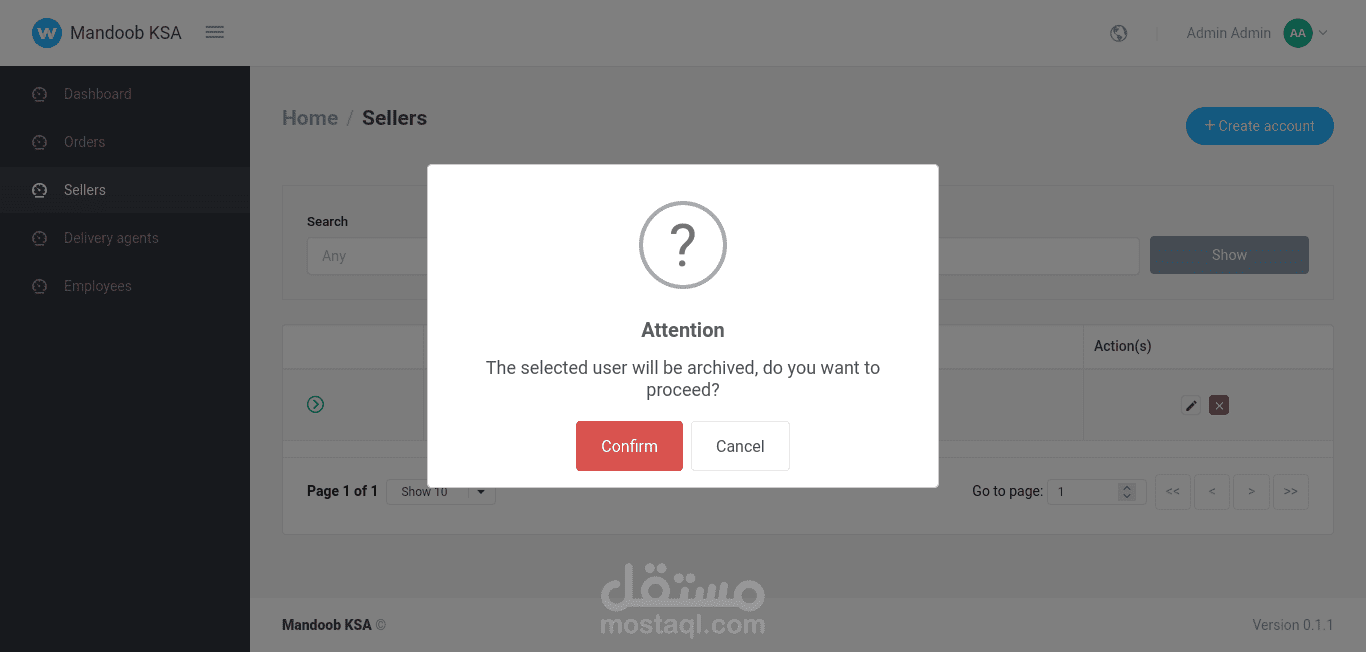Click the Dashboard gauge icon in the sidebar
The width and height of the screenshot is (1366, 652).
[40, 94]
